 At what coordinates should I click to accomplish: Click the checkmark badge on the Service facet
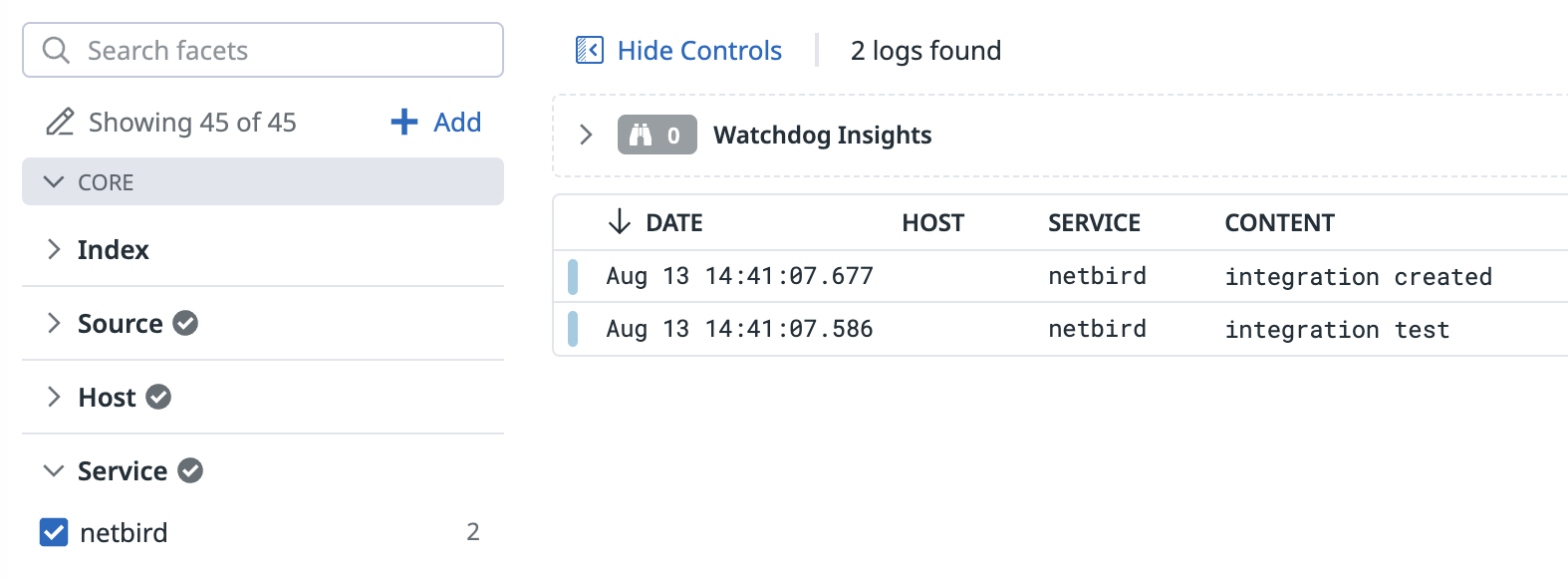(x=191, y=470)
